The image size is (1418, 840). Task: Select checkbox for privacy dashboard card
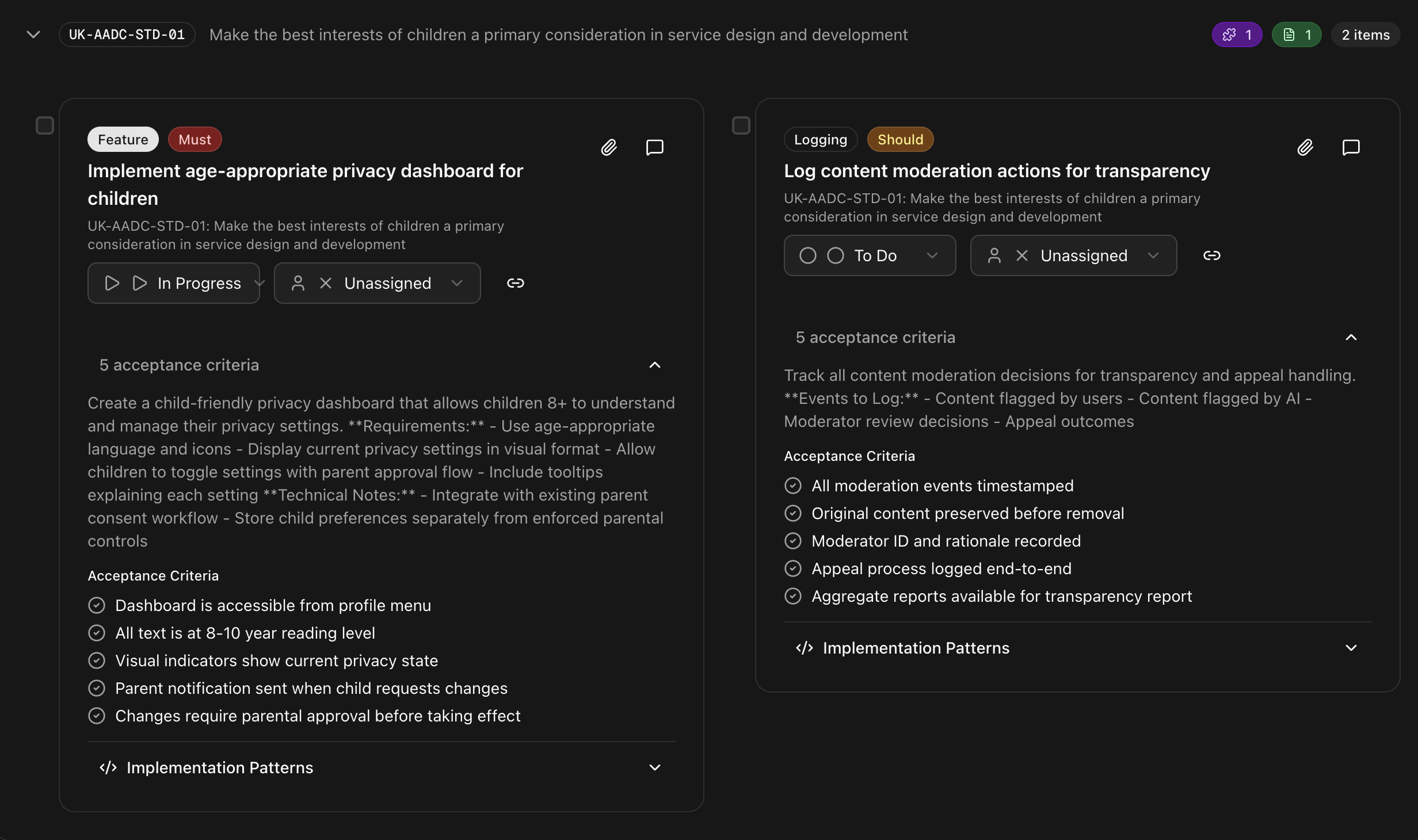pyautogui.click(x=45, y=125)
